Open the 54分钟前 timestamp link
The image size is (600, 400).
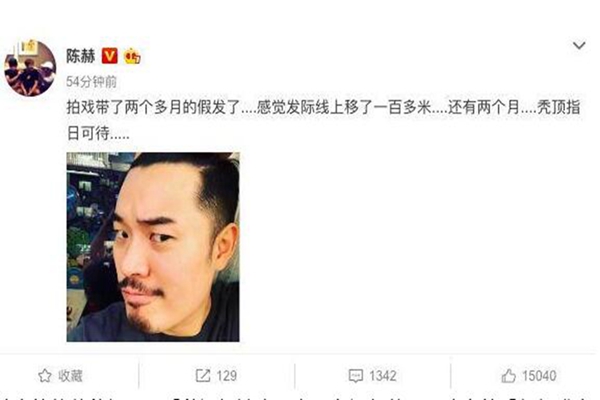(91, 82)
